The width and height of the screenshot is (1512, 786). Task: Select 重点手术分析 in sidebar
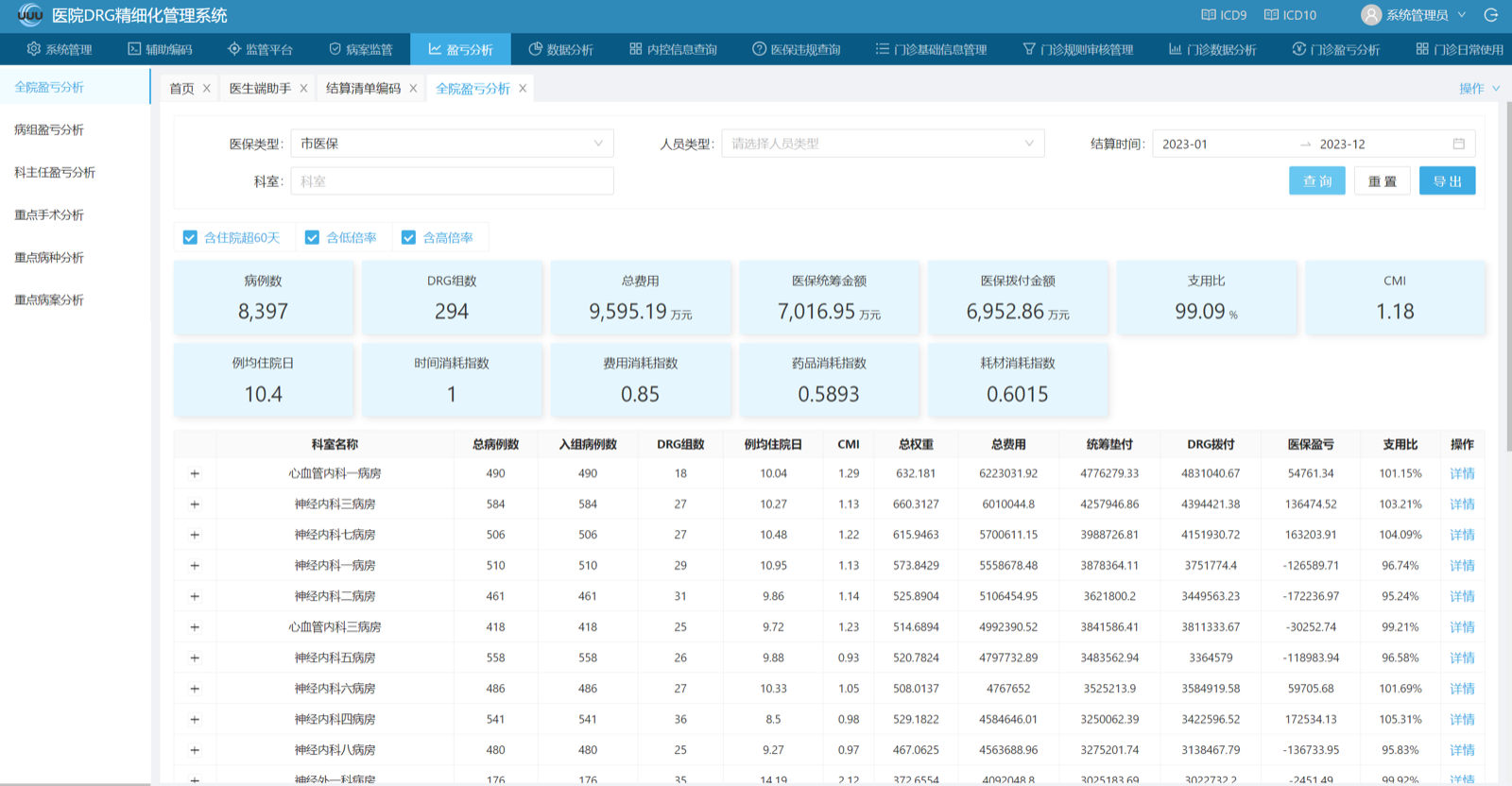tap(49, 214)
